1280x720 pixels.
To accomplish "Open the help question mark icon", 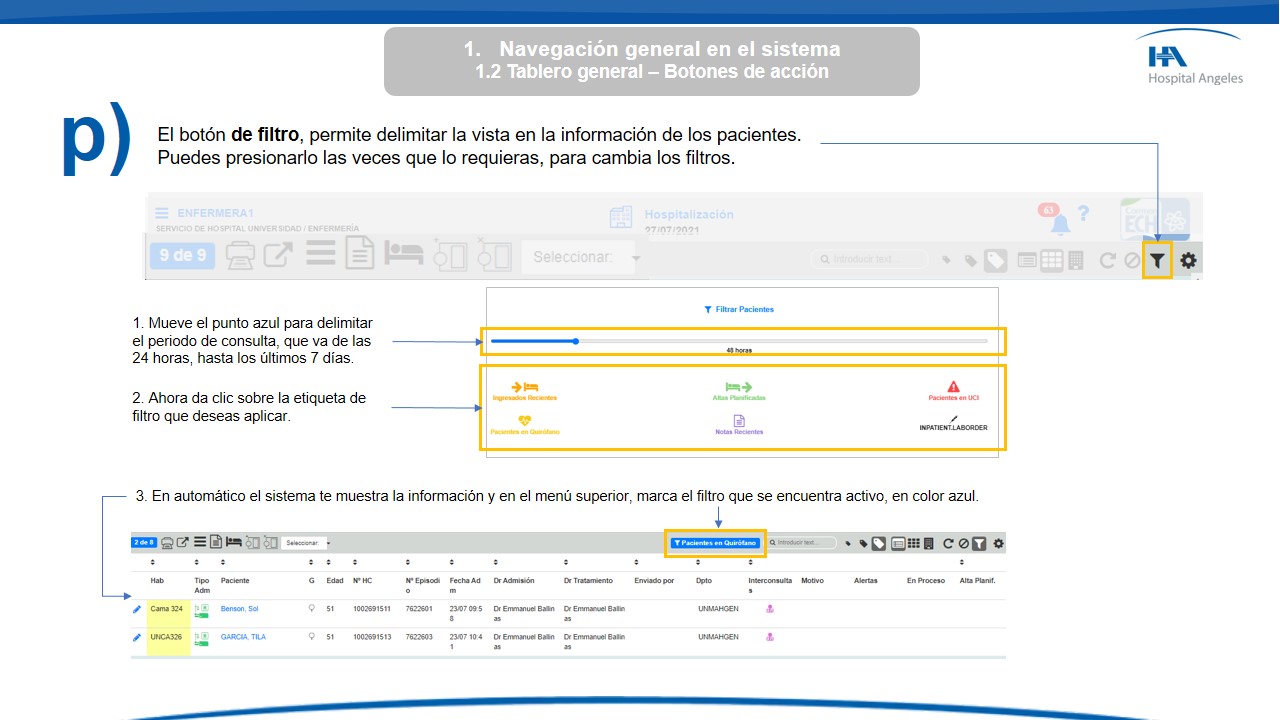I will coord(1083,215).
